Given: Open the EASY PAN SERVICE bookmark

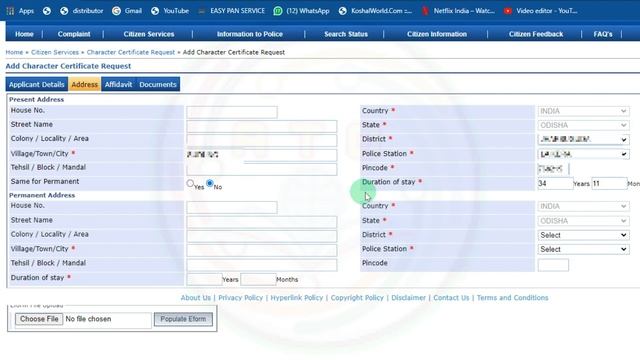Looking at the screenshot, I should pyautogui.click(x=231, y=11).
